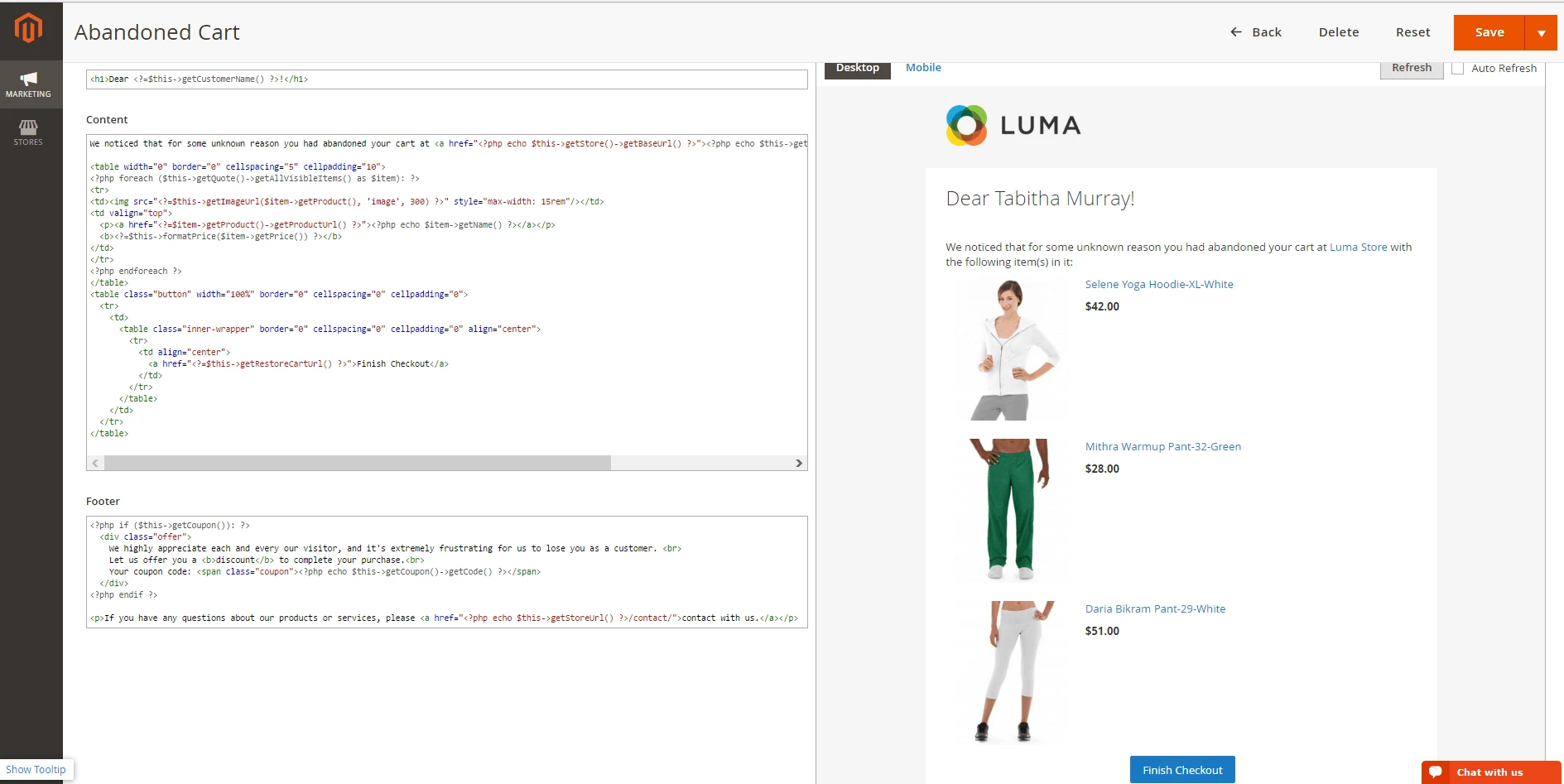The image size is (1564, 784).
Task: Click the back arrow icon next to Back
Action: coord(1234,31)
